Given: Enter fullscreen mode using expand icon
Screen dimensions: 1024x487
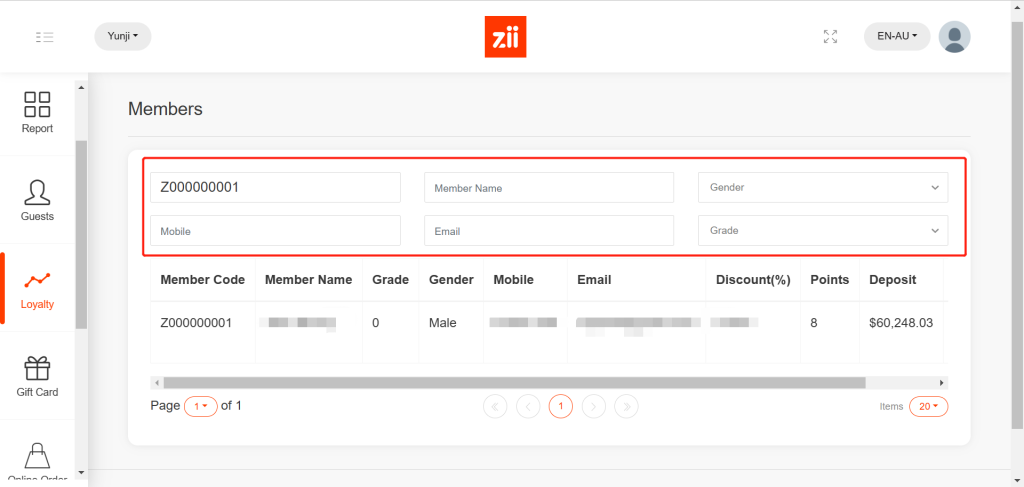Looking at the screenshot, I should pos(830,37).
